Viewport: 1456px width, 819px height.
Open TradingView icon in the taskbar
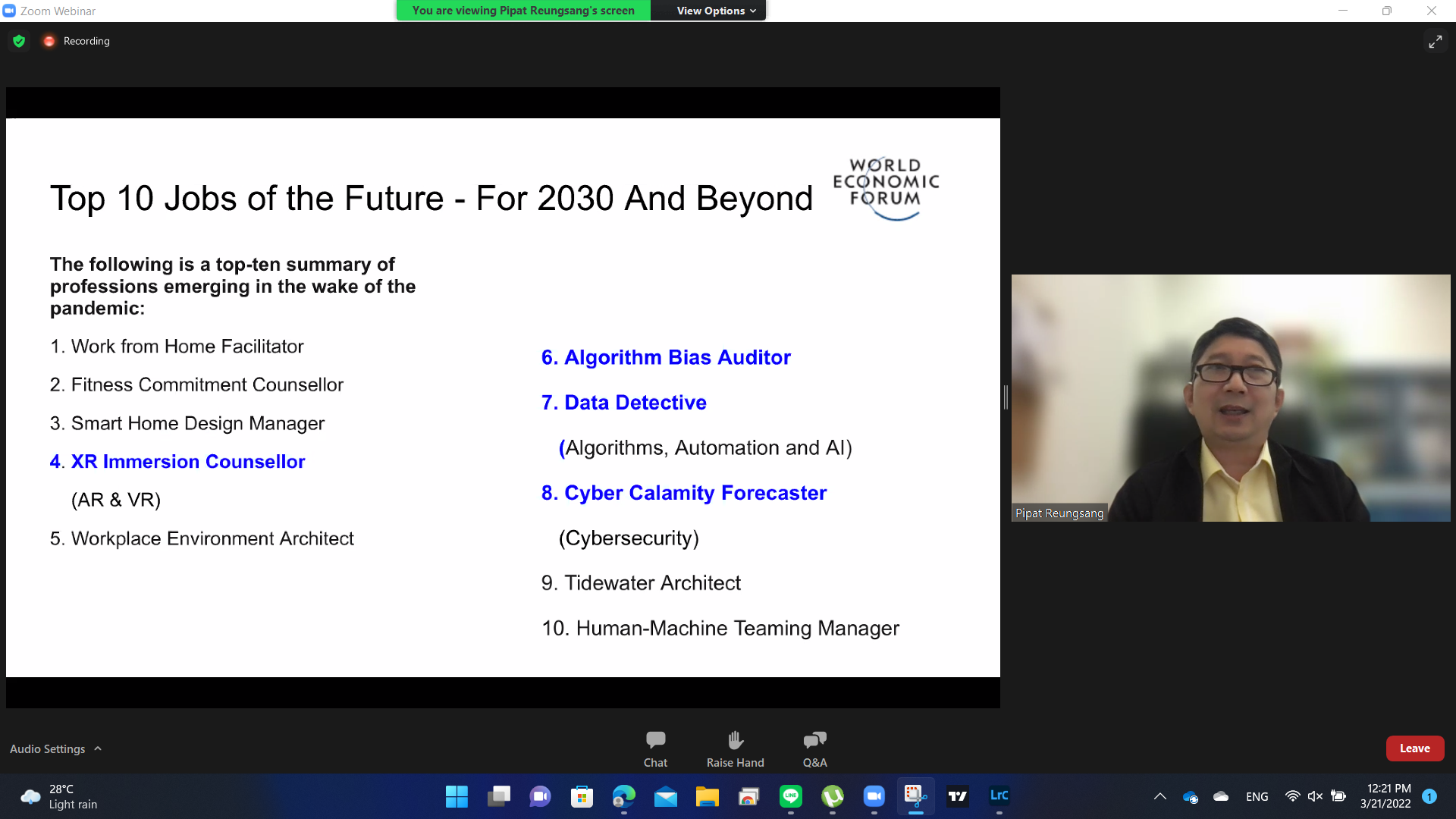(958, 796)
